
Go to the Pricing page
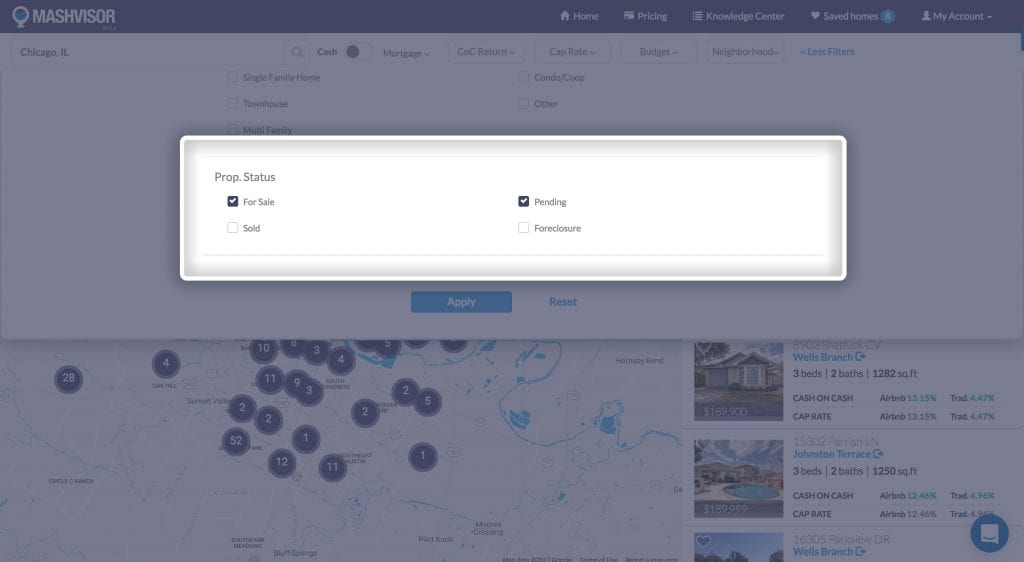click(645, 16)
